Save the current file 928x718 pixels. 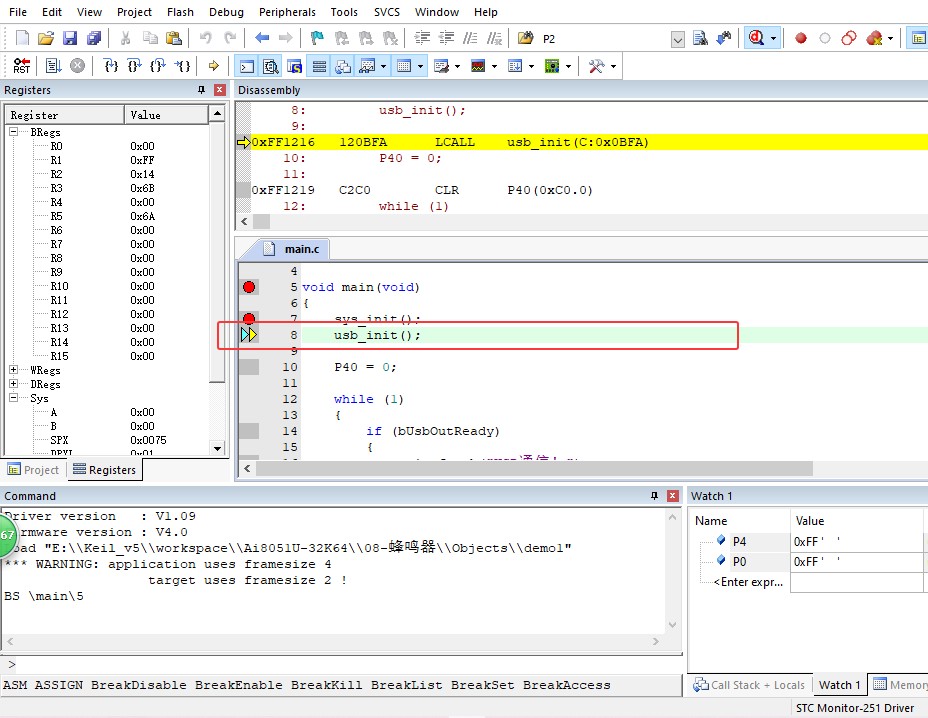pos(70,38)
